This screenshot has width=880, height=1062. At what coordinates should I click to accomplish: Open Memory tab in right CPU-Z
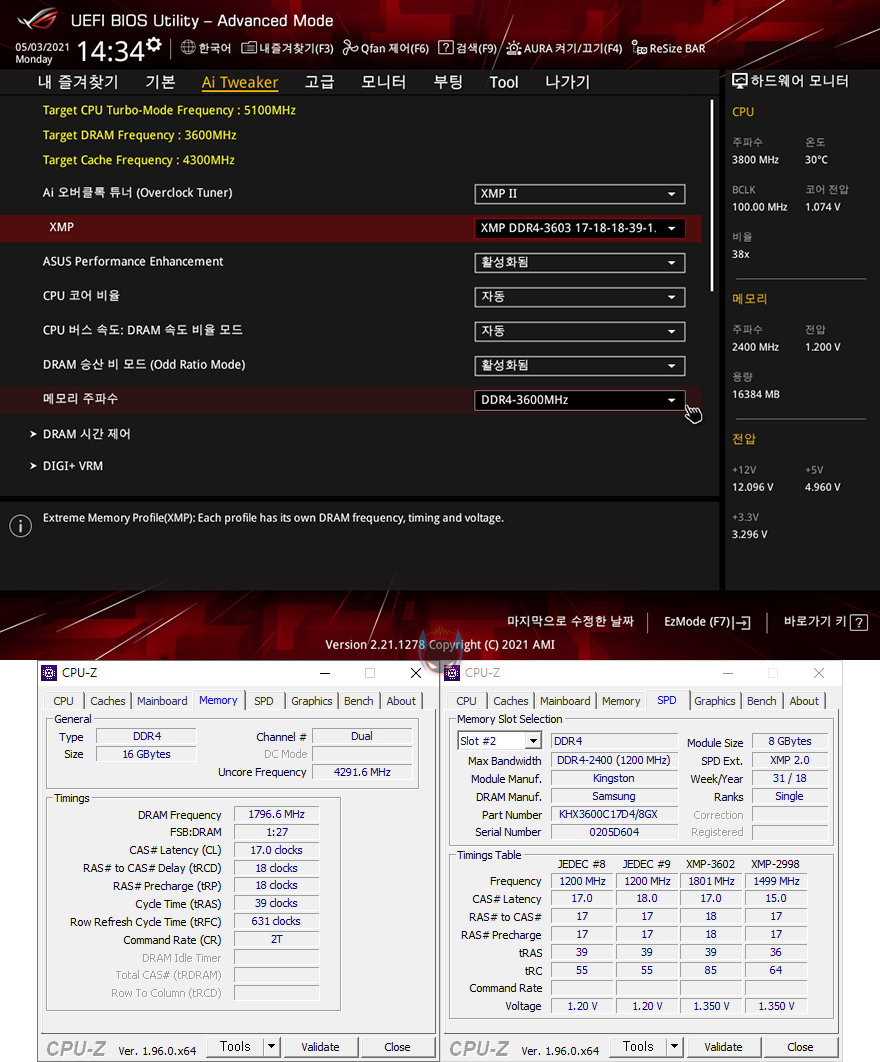(x=621, y=701)
